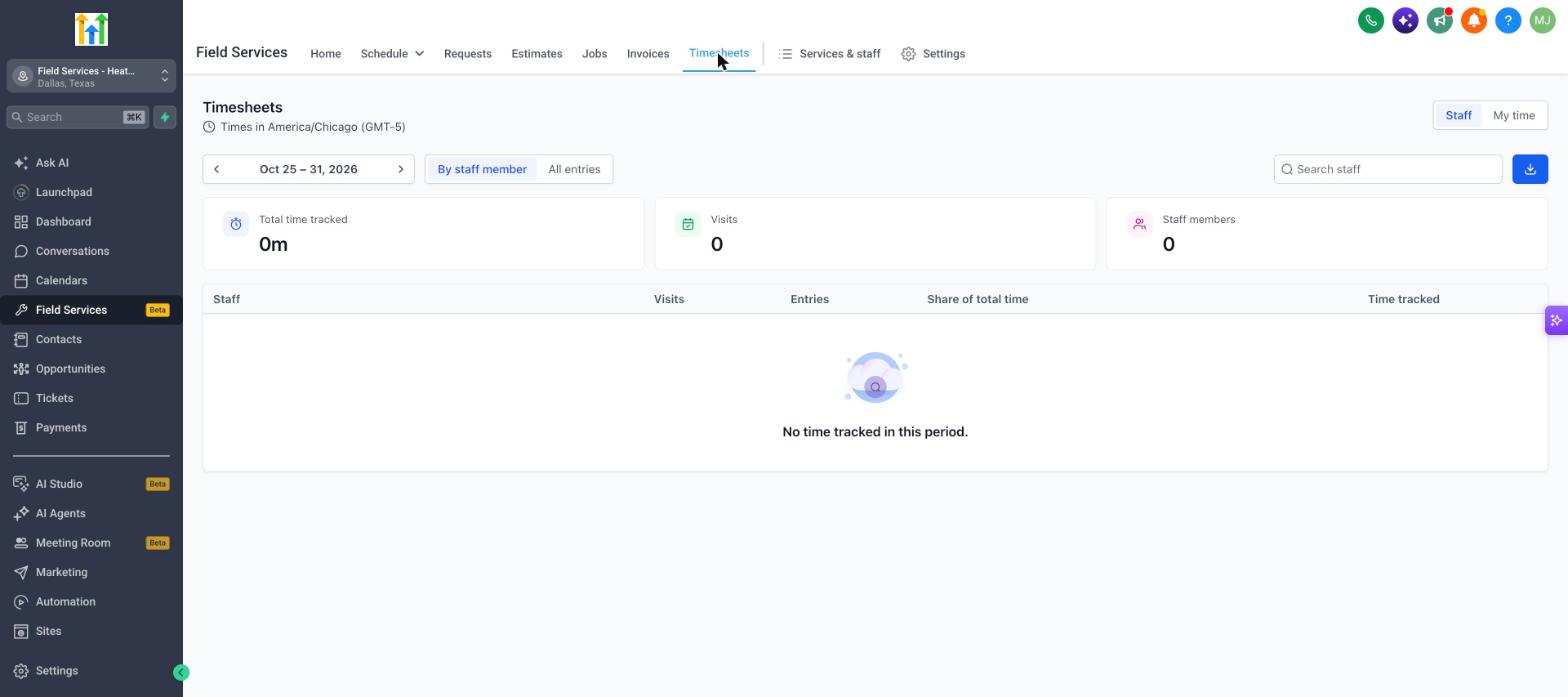Select By staff member grouping

482,169
